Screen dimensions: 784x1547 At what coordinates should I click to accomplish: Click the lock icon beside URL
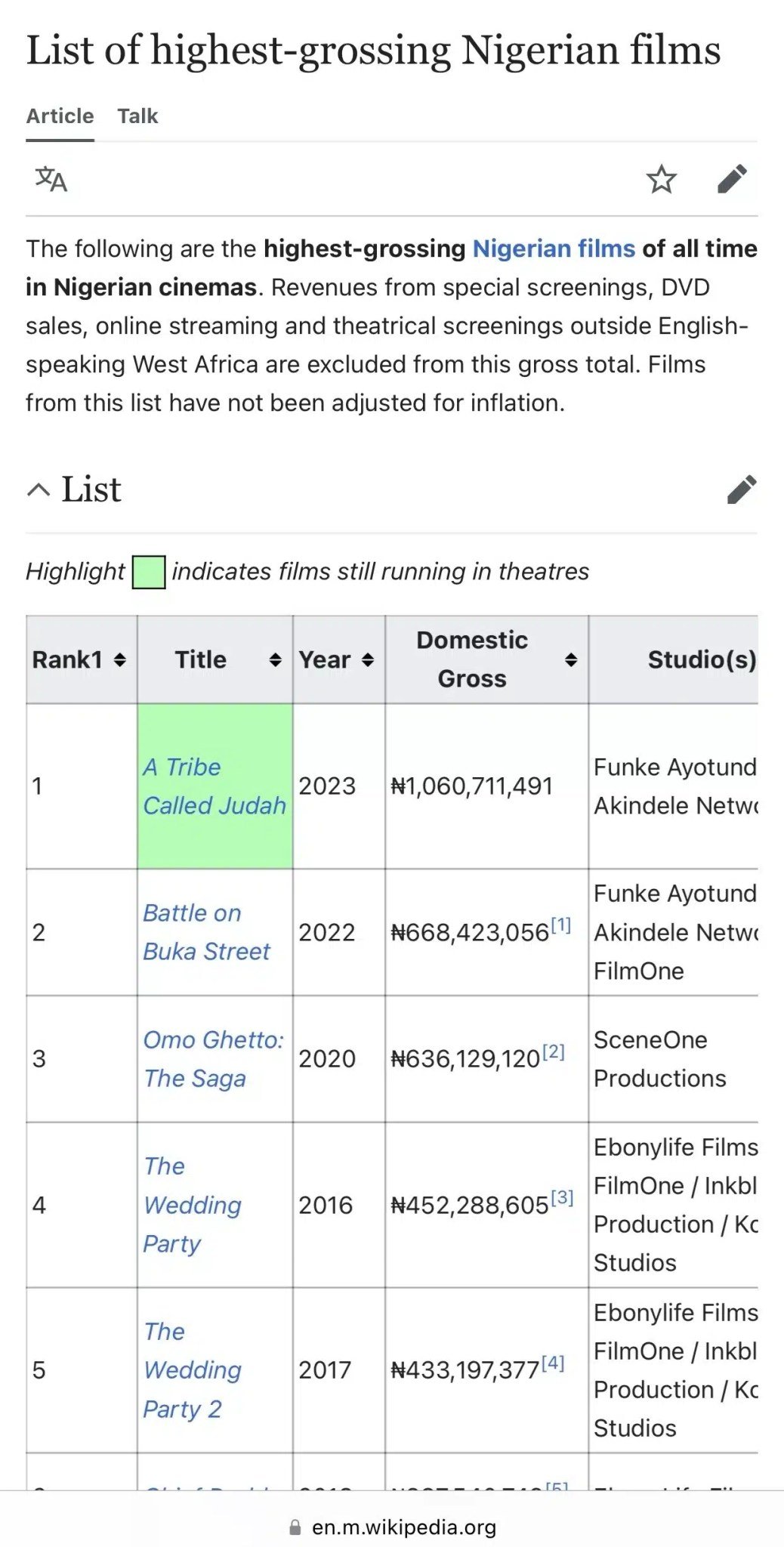point(295,1528)
